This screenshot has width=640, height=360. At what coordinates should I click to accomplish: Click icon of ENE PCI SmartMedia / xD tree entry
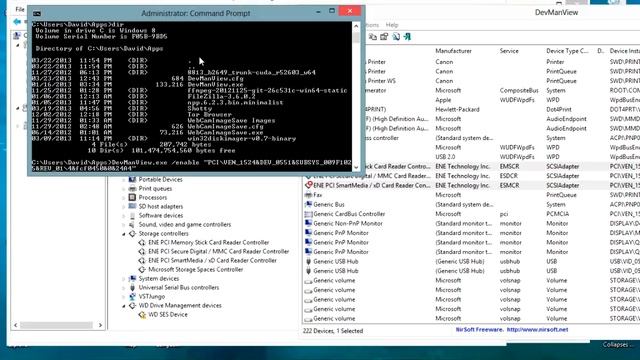(142, 260)
